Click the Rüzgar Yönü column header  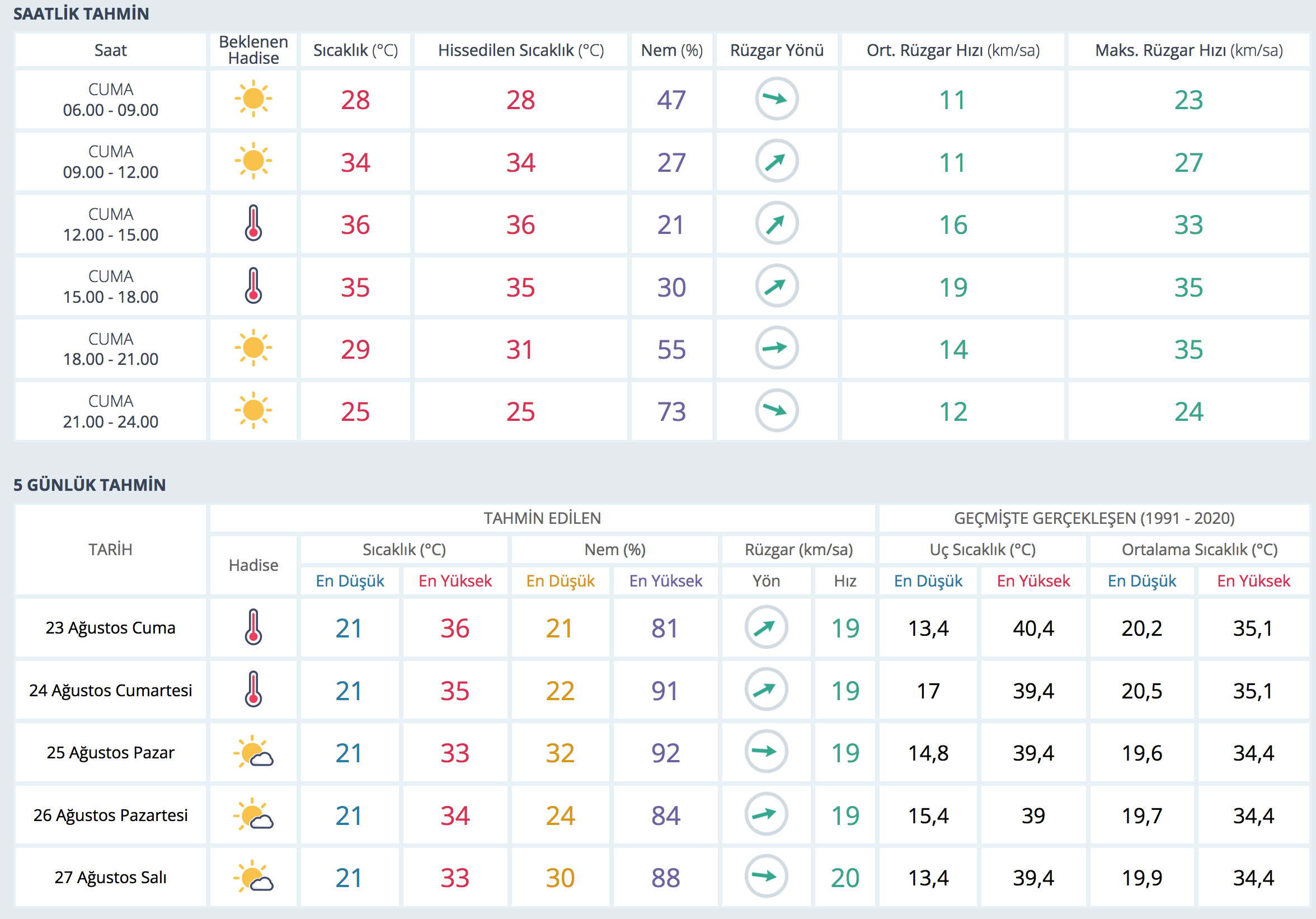pyautogui.click(x=776, y=50)
